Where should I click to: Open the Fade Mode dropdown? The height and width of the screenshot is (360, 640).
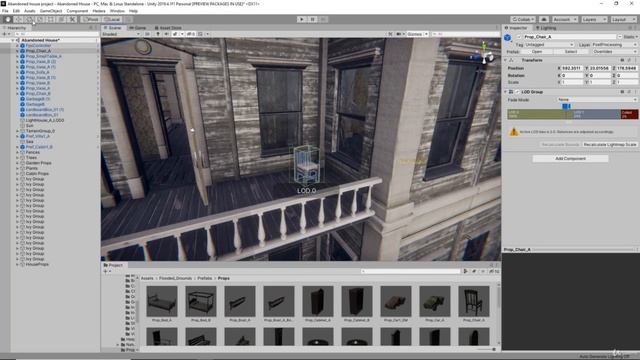[x=597, y=100]
